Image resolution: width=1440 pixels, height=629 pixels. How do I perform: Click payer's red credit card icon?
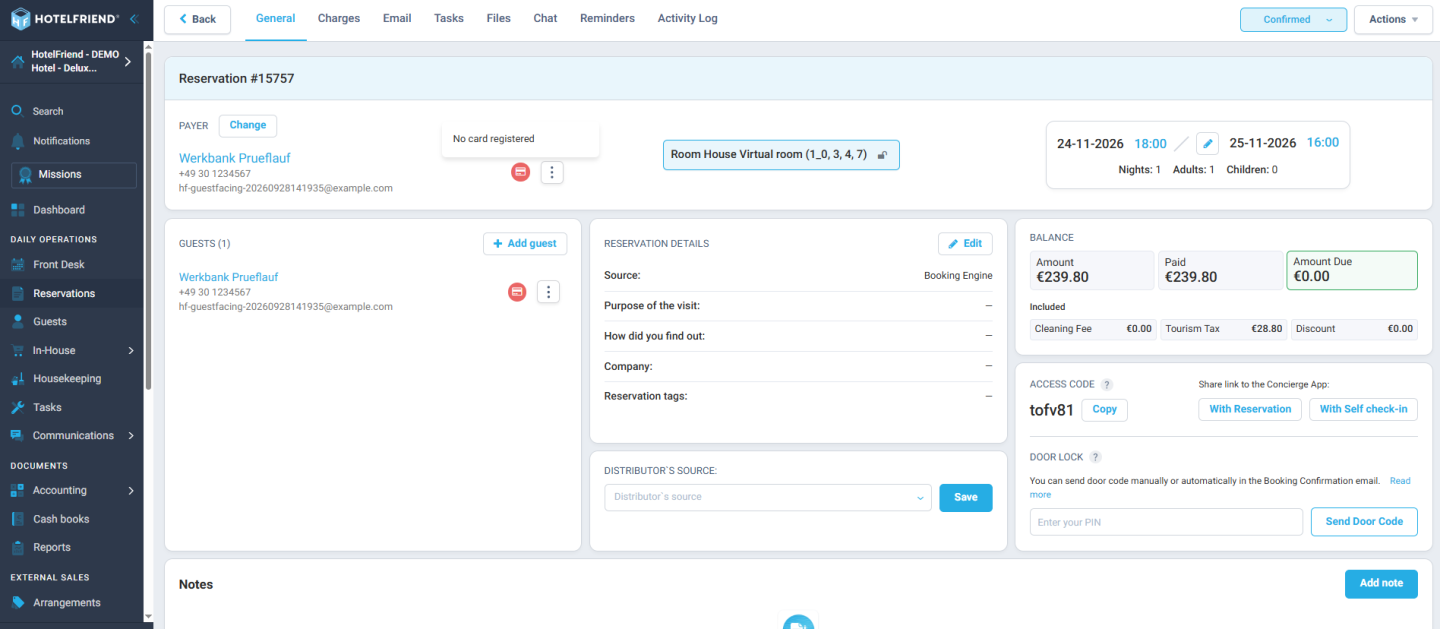click(520, 173)
